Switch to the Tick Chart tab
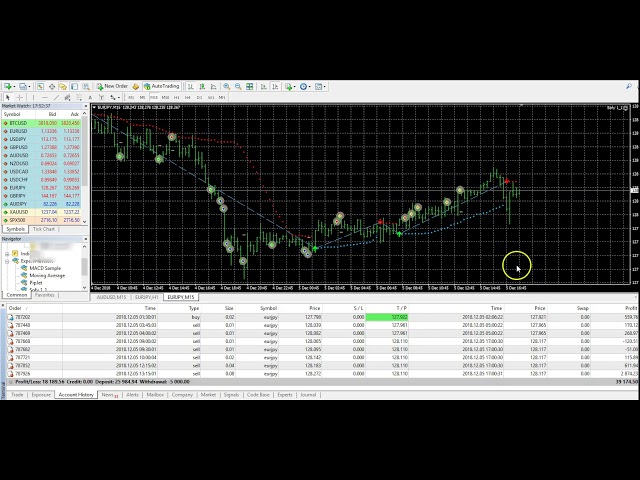Screen dimensions: 640x480 [44, 229]
